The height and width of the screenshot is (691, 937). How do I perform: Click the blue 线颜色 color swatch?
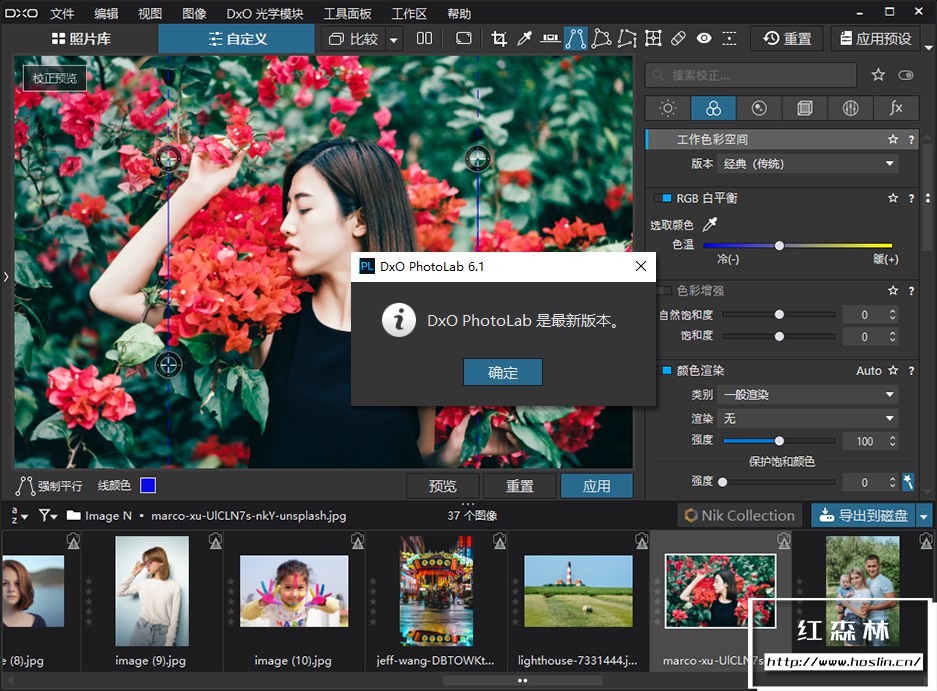[148, 486]
